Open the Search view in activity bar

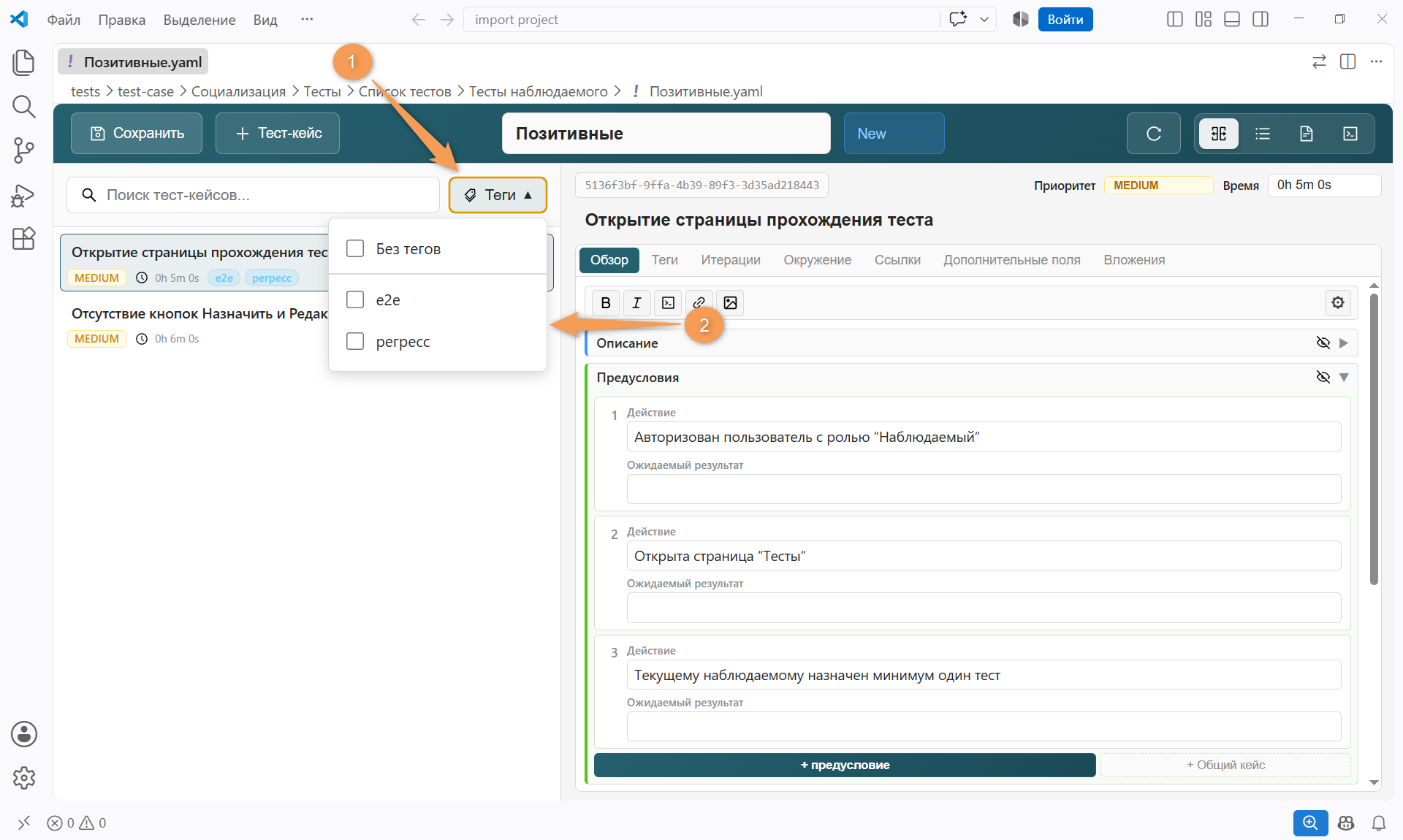point(23,107)
